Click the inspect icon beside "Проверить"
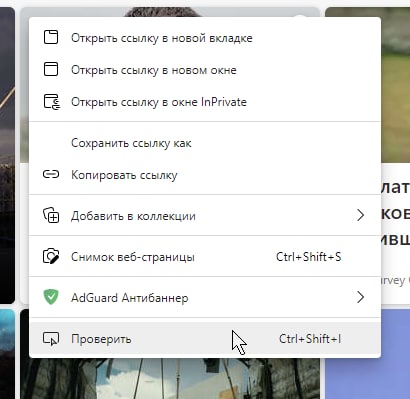Image resolution: width=410 pixels, height=399 pixels. pyautogui.click(x=51, y=339)
